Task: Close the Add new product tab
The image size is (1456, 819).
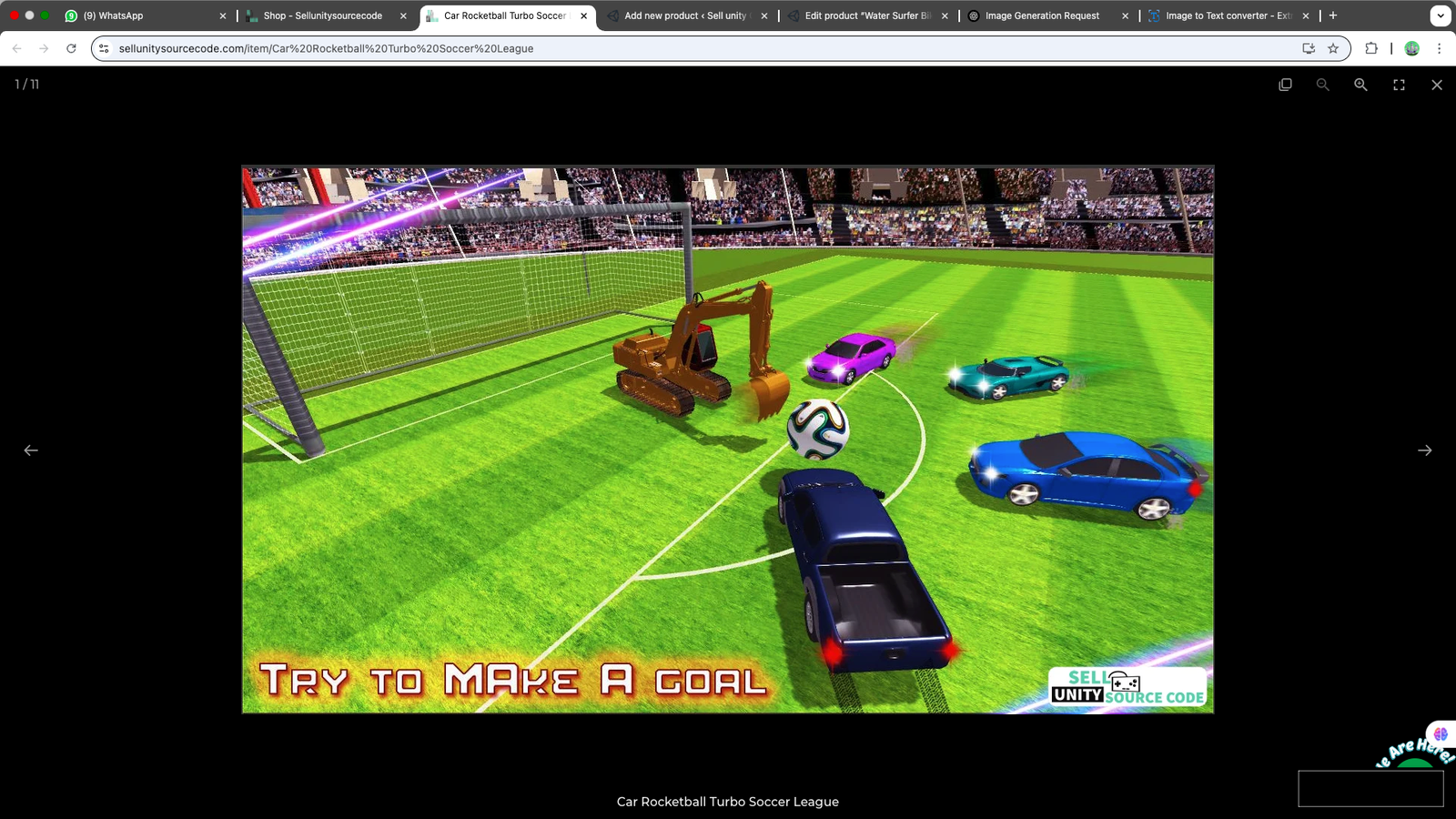Action: point(764,15)
